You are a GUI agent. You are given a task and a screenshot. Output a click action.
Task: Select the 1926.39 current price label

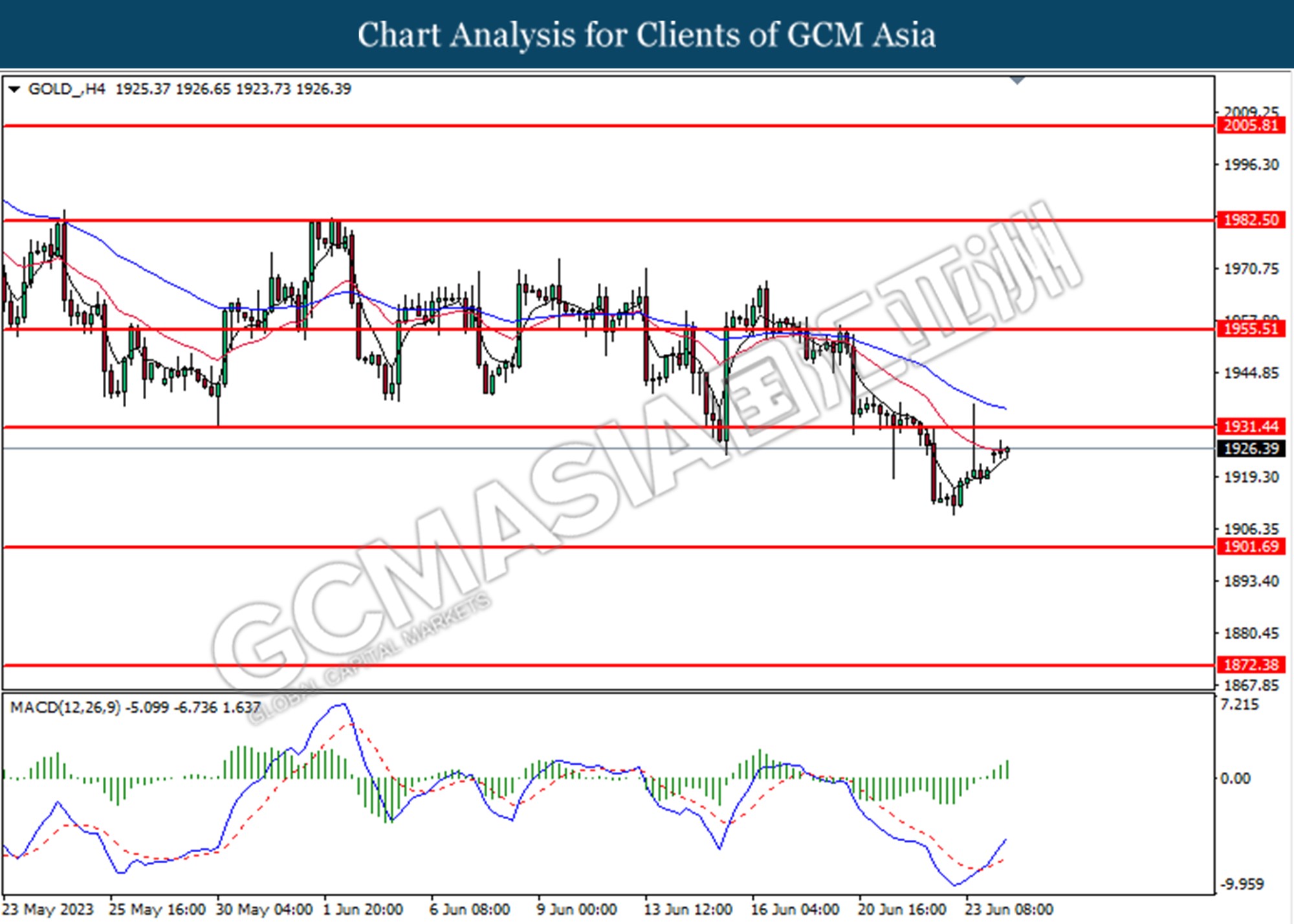[x=1251, y=448]
